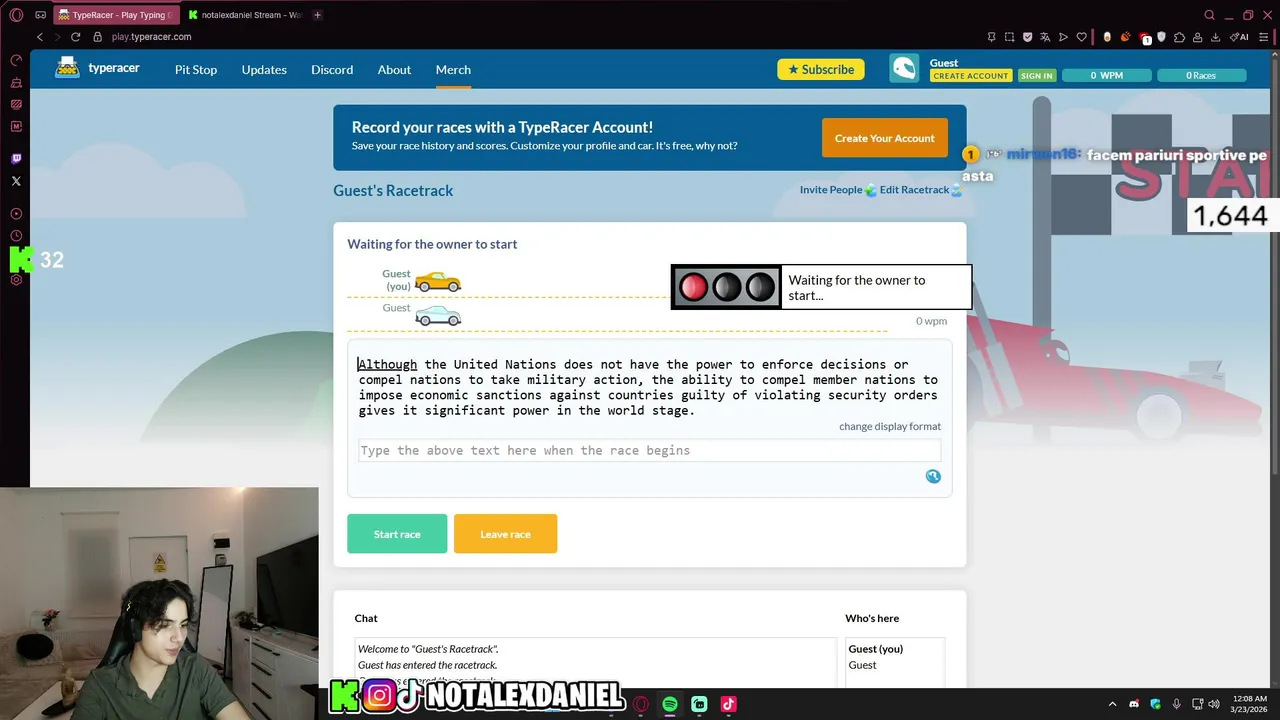
Task: Click the change display format link
Action: click(x=890, y=426)
